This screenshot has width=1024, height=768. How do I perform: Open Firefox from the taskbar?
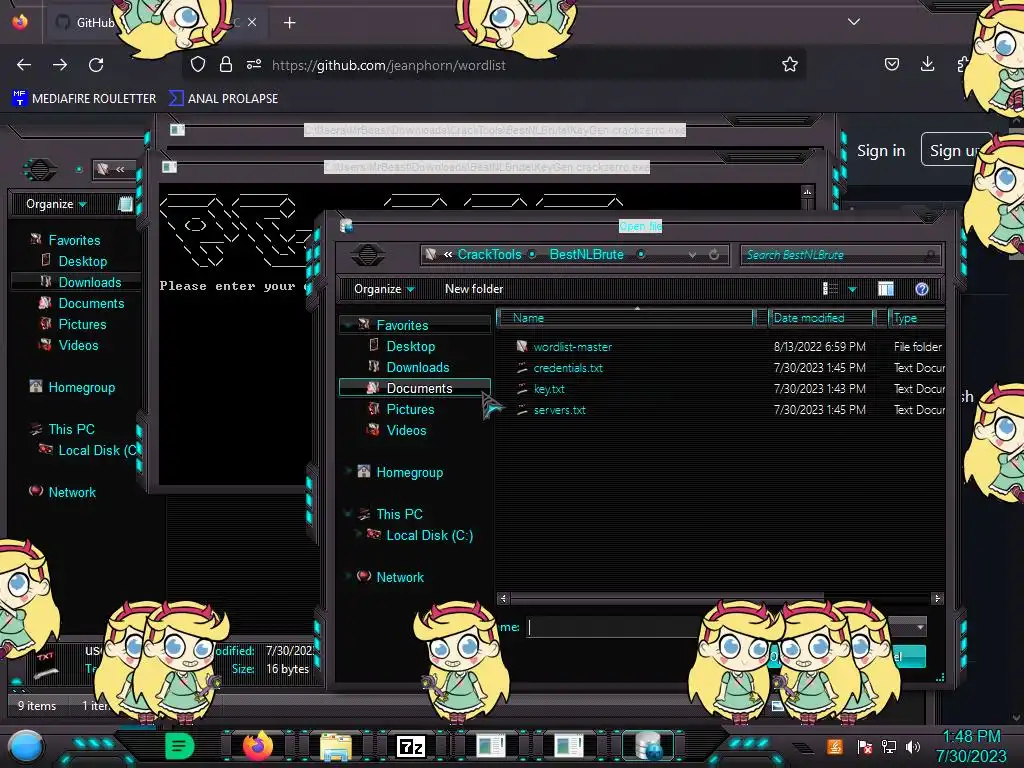258,746
